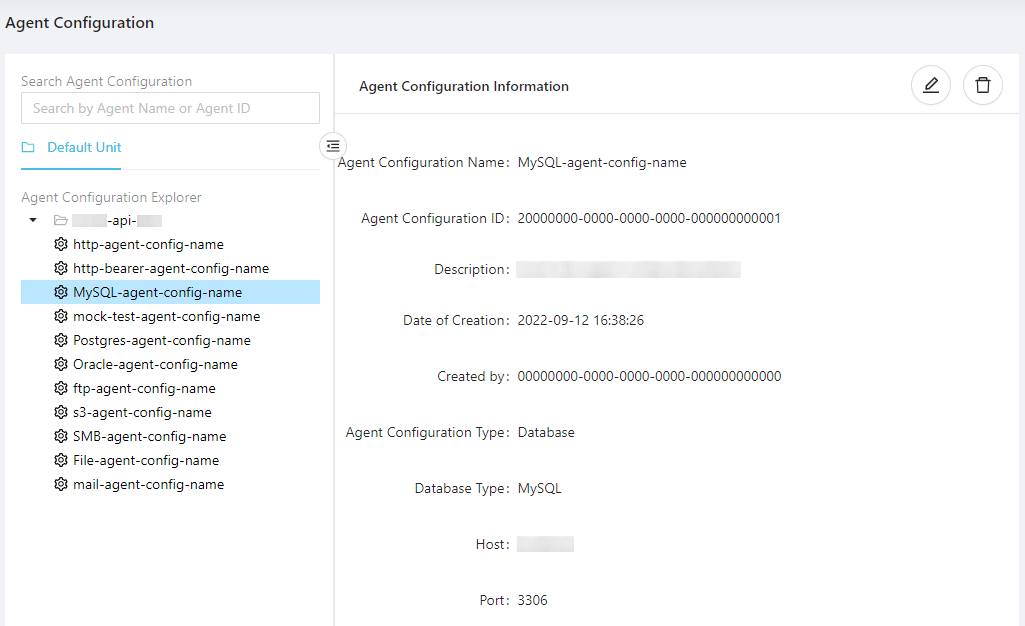Click the edit pencil icon
Viewport: 1025px width, 626px height.
[931, 86]
